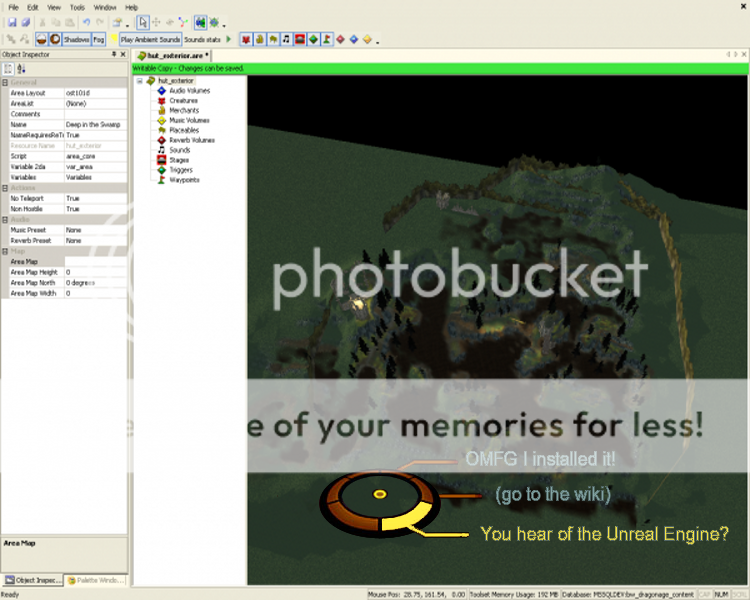The width and height of the screenshot is (750, 600).
Task: Open the dropdown arrow beside gear icon
Action: (x=224, y=25)
